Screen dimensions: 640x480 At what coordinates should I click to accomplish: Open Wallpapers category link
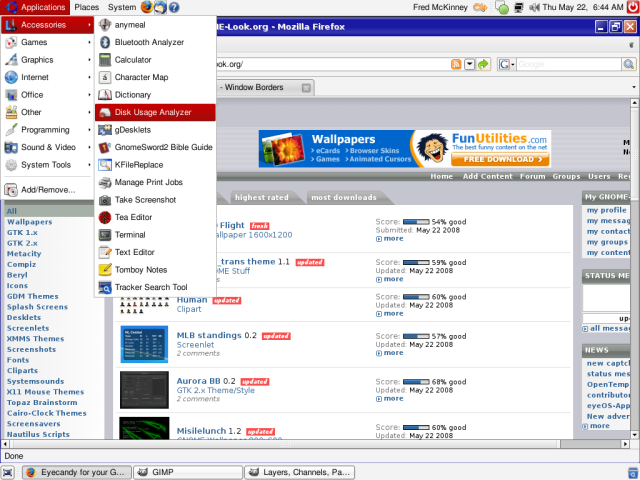point(29,222)
